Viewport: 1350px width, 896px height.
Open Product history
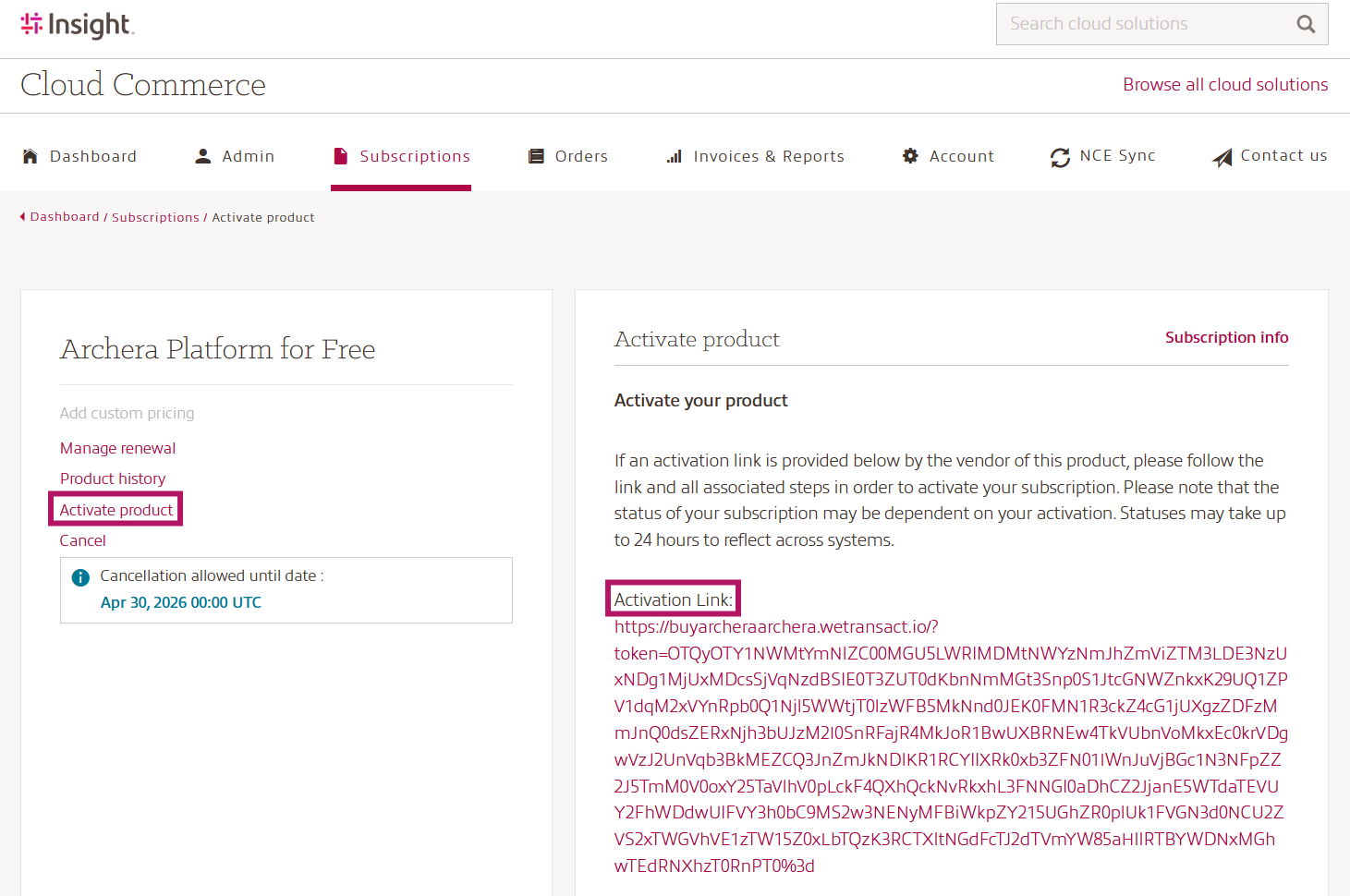[x=112, y=478]
